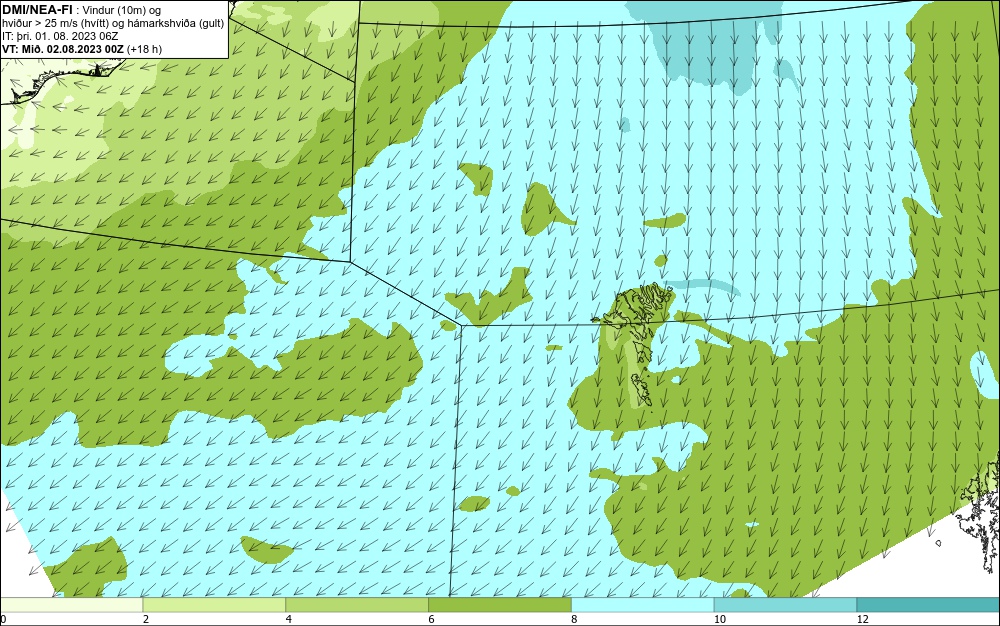Click the 0–2 m/s pale legend swatch

[x=71, y=605]
